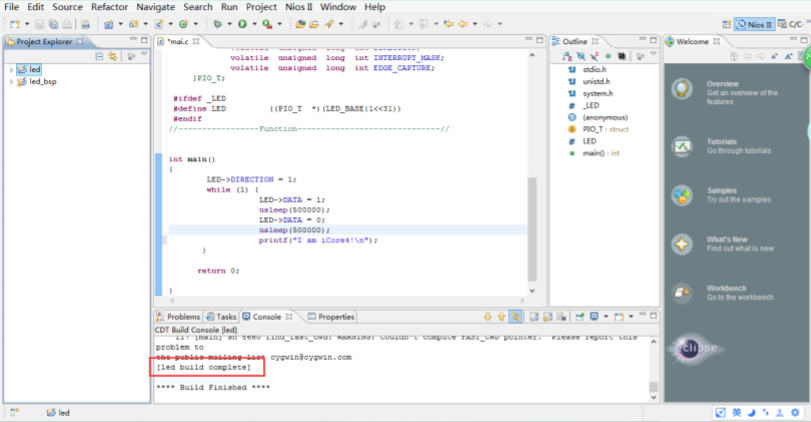Click the Overview globe icon on Welcome page

click(x=683, y=89)
